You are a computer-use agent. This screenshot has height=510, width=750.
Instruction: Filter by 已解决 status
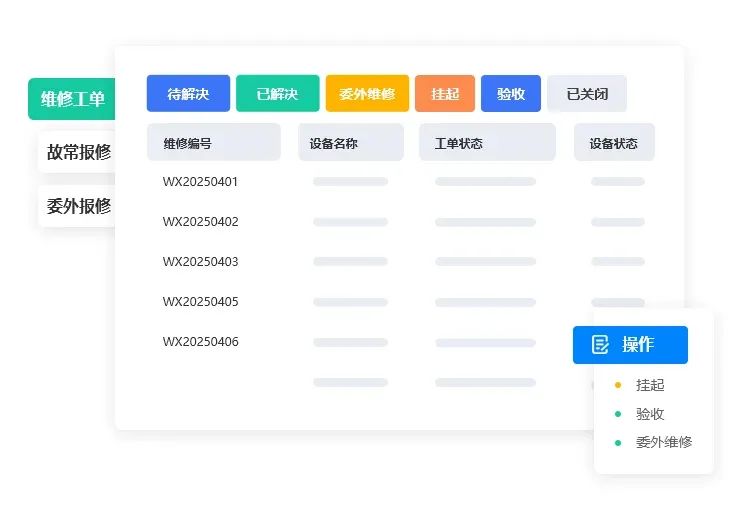(x=277, y=94)
